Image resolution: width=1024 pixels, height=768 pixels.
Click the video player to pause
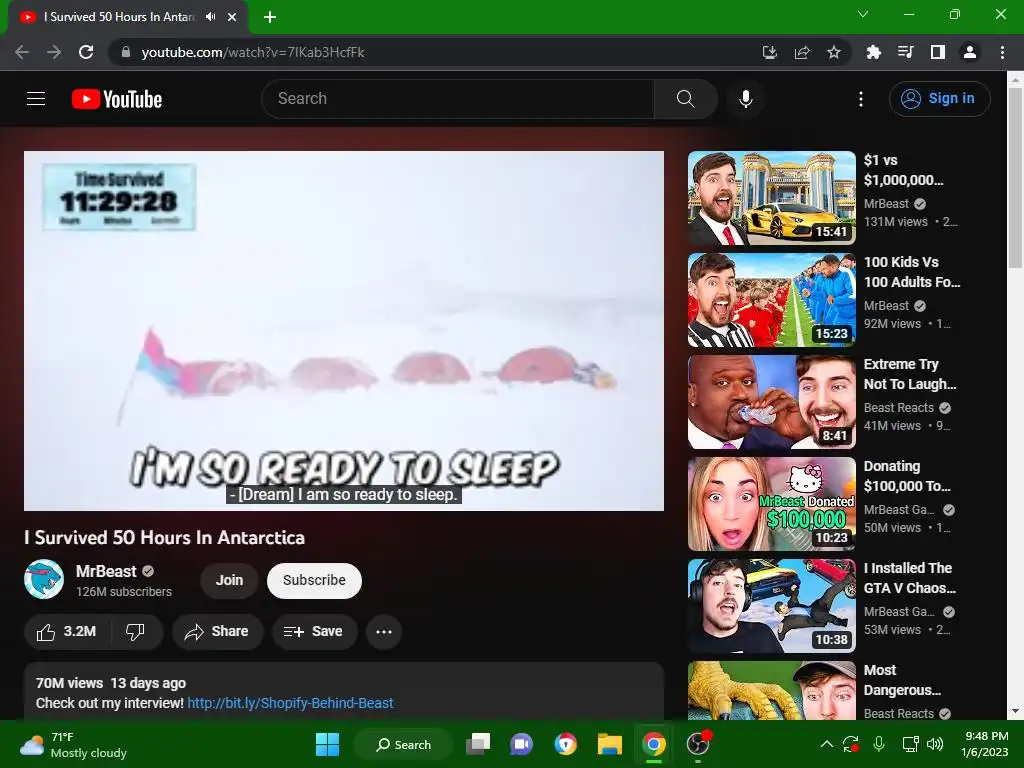pyautogui.click(x=344, y=330)
